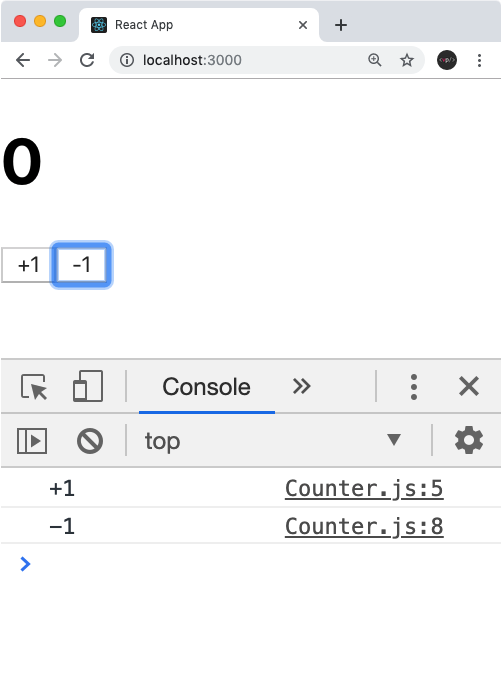This screenshot has height=690, width=501.
Task: Open DevTools three-dot customize menu
Action: pyautogui.click(x=413, y=387)
